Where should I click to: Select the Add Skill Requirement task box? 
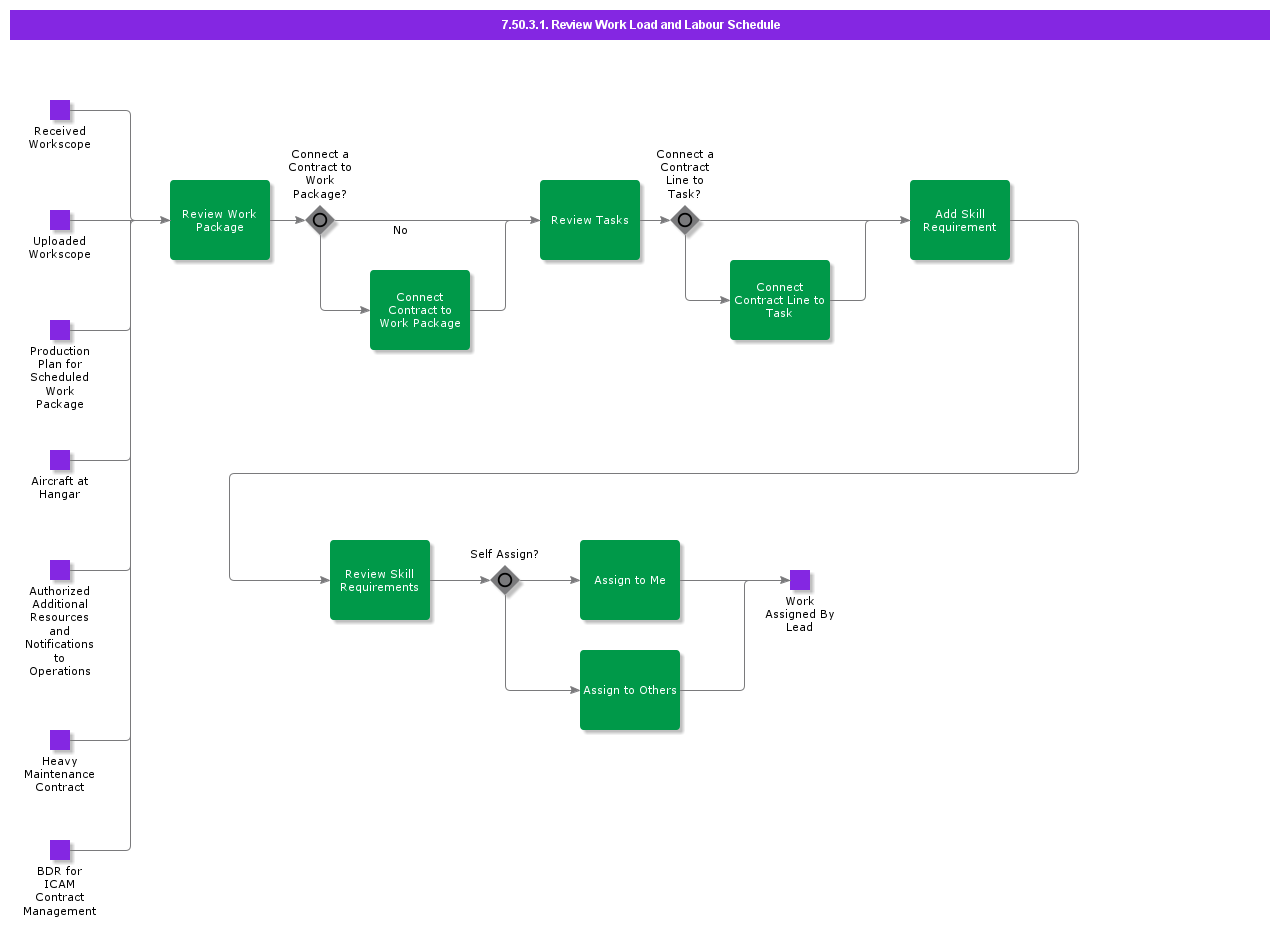(x=960, y=220)
